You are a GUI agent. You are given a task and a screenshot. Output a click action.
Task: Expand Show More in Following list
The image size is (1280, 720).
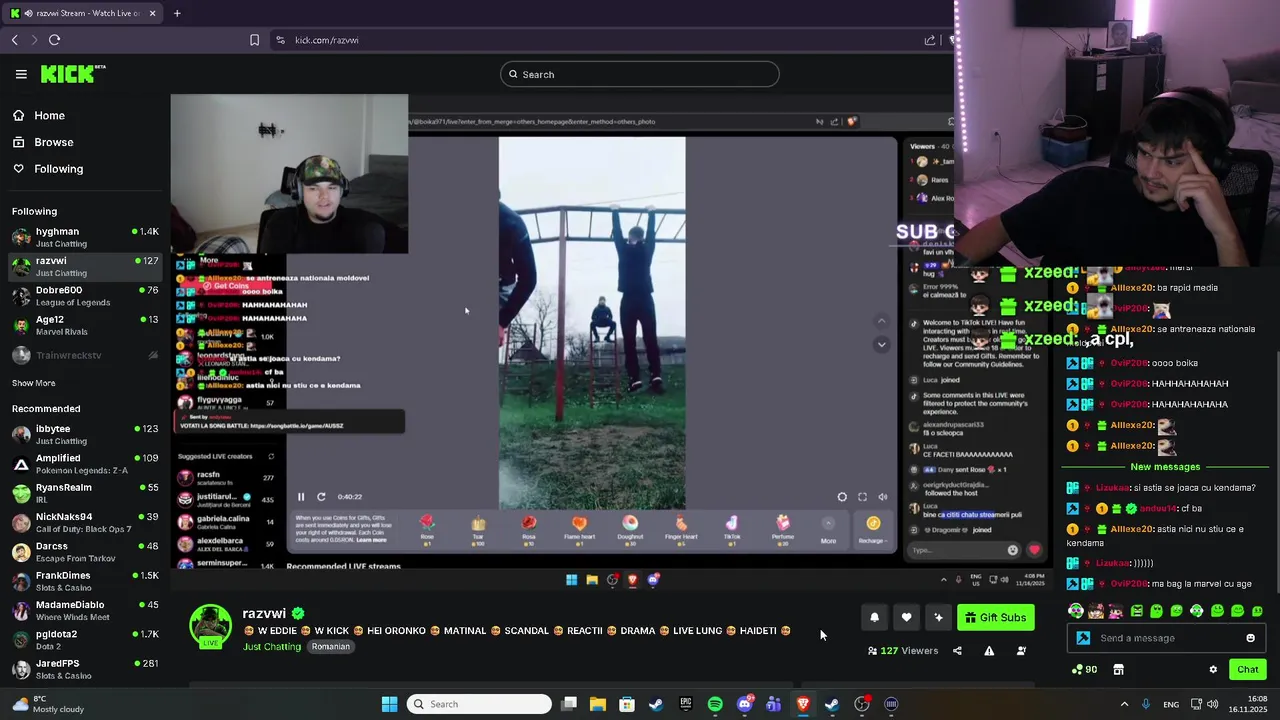point(34,383)
